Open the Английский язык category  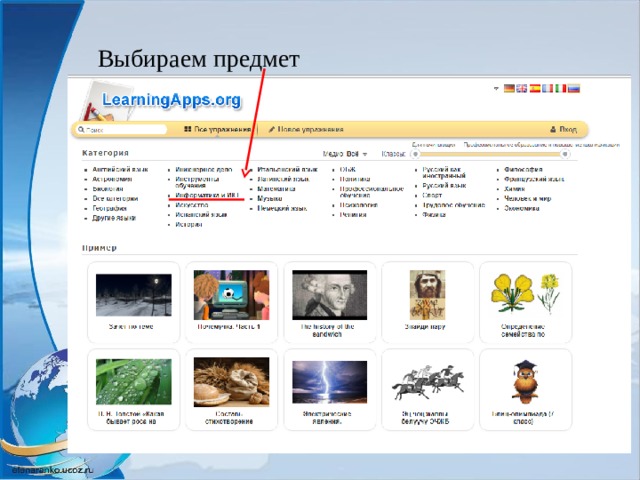click(x=120, y=169)
